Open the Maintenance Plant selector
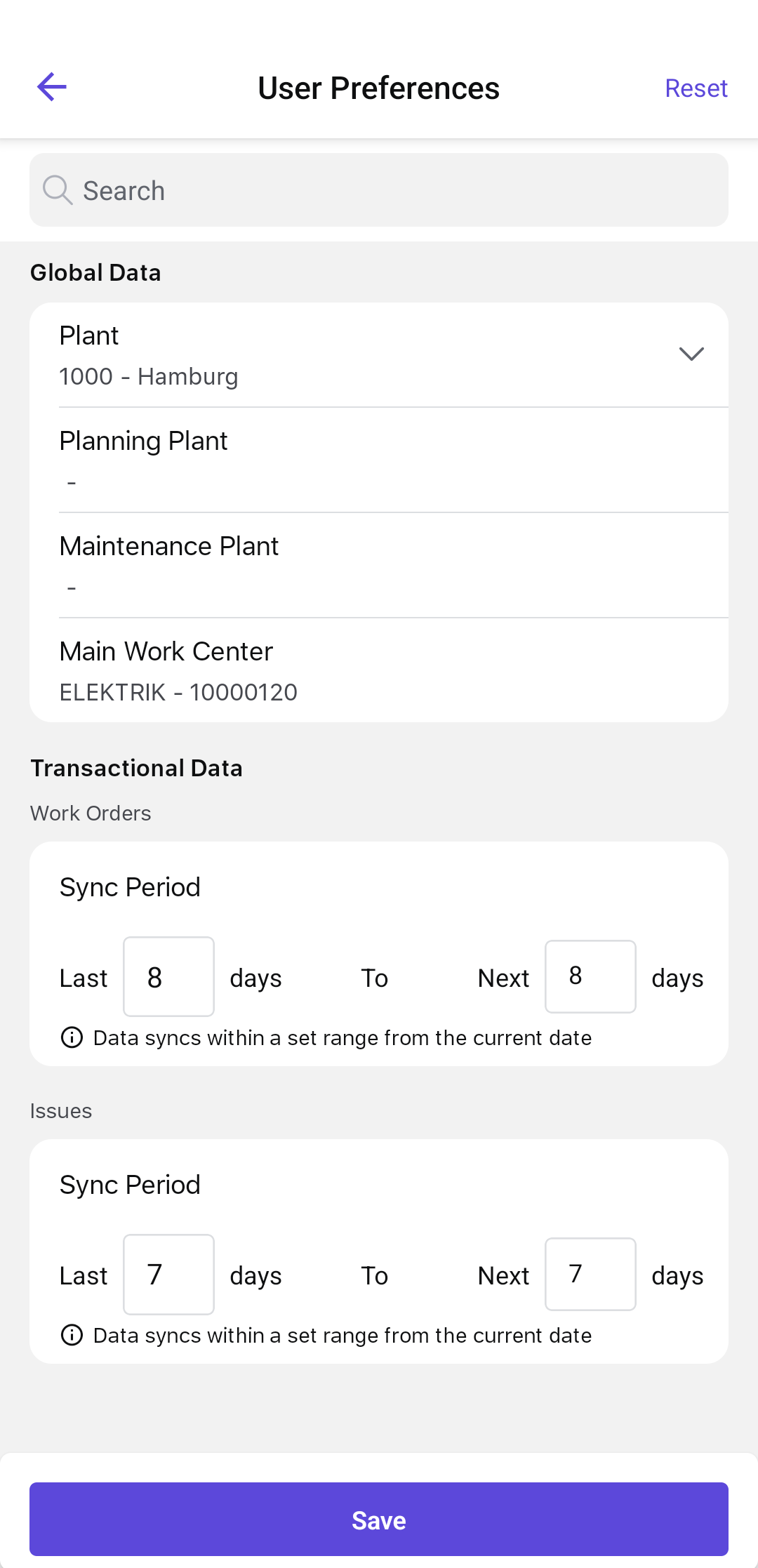The image size is (758, 1568). click(x=379, y=566)
